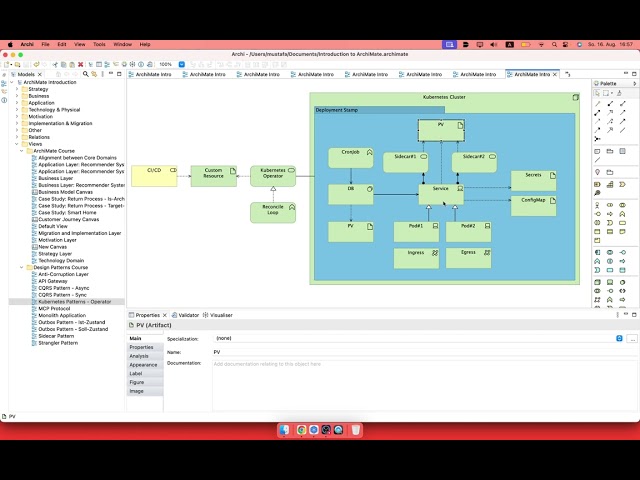Click the Undo toolbar icon
Image resolution: width=640 pixels, height=480 pixels.
tap(36, 64)
